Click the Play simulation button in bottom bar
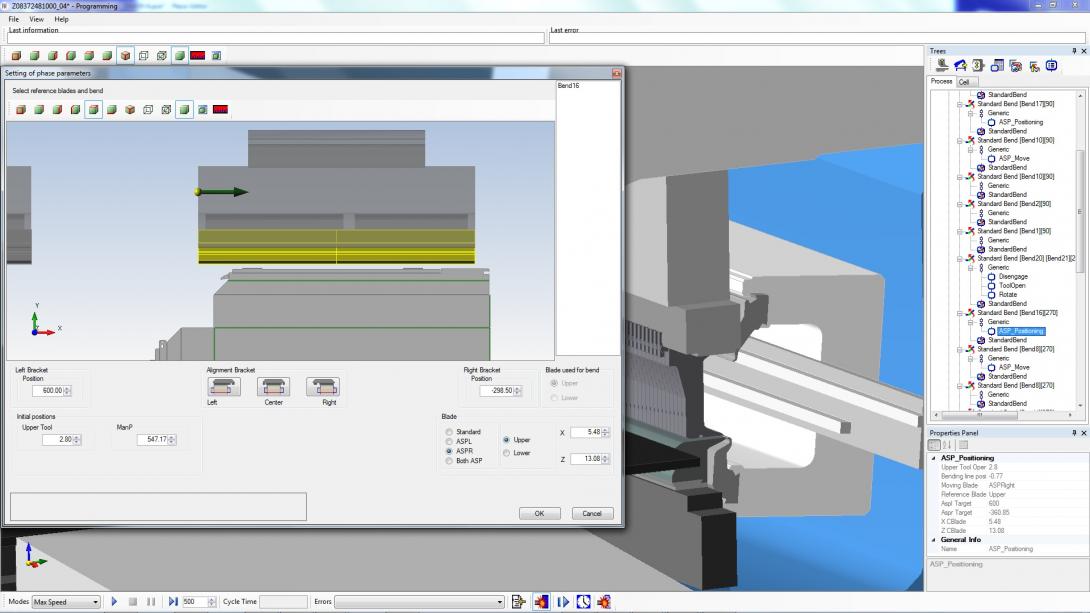This screenshot has height=613, width=1090. pos(114,602)
